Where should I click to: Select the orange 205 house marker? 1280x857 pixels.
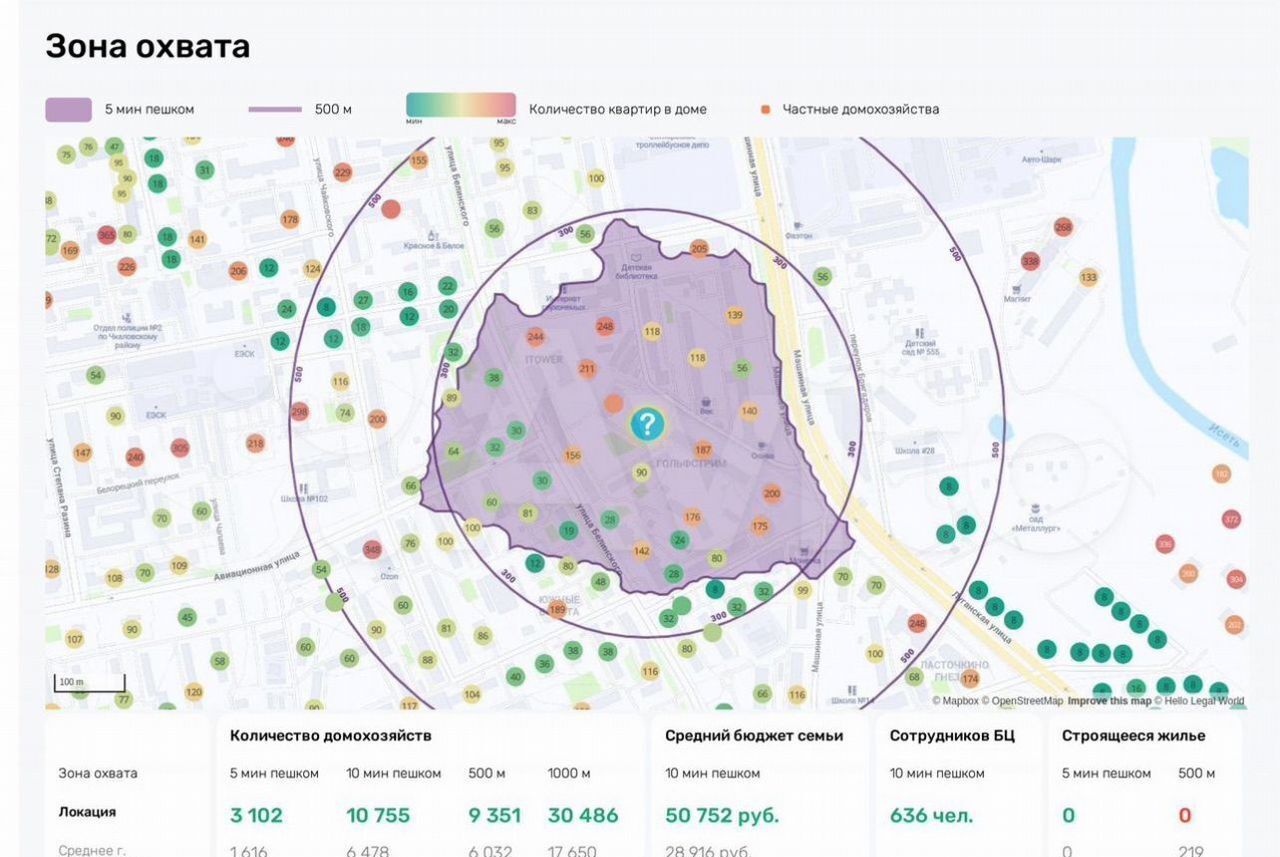point(699,248)
